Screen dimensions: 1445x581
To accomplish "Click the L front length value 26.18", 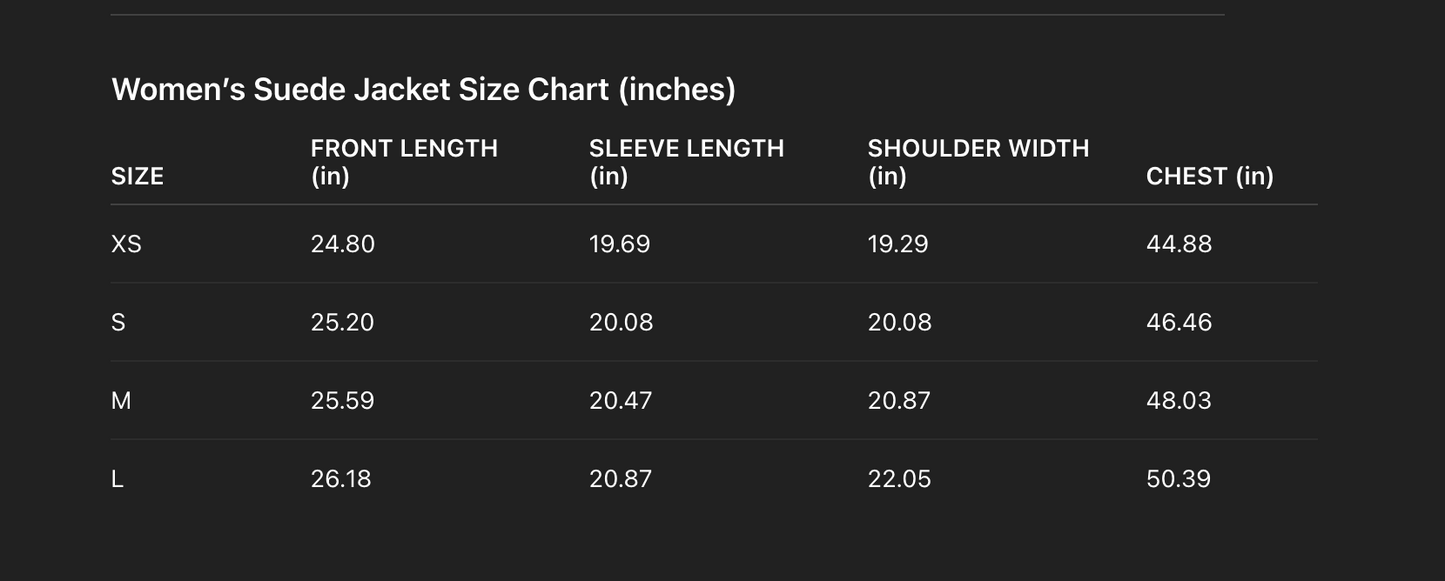I will (x=340, y=479).
